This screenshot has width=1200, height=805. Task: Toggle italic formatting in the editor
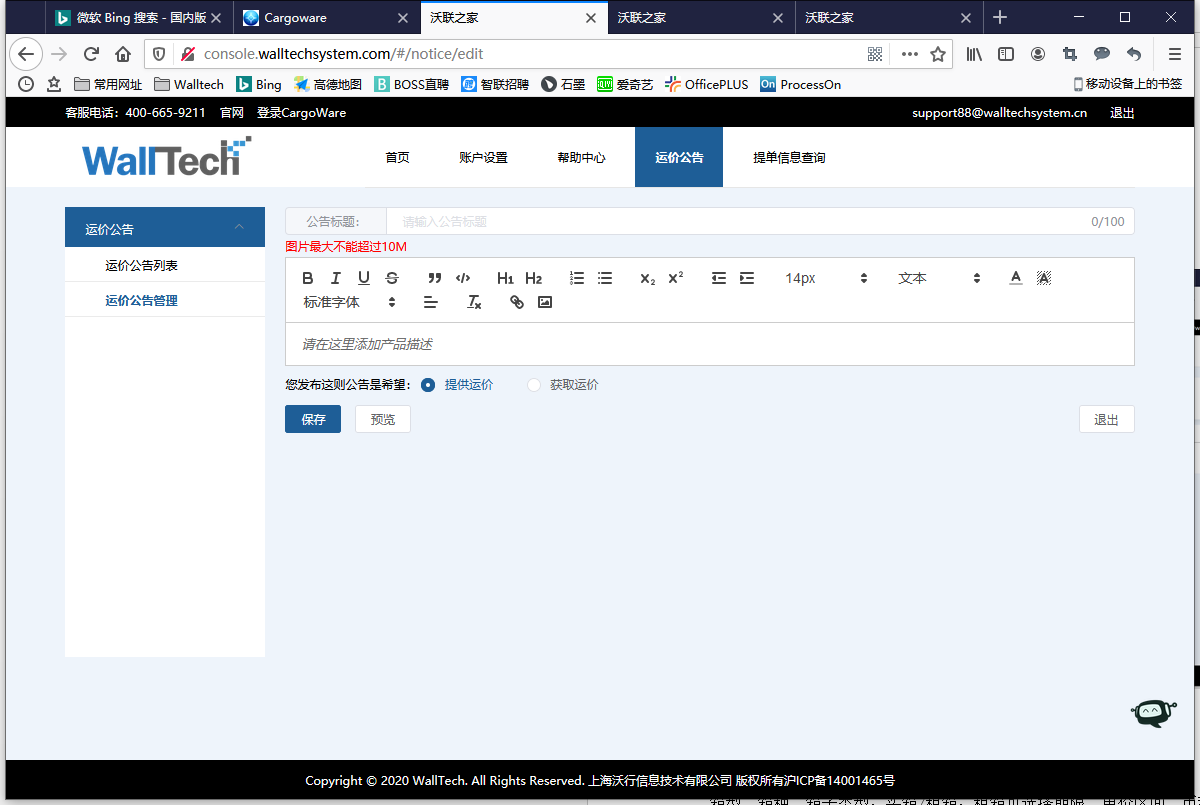coord(336,278)
